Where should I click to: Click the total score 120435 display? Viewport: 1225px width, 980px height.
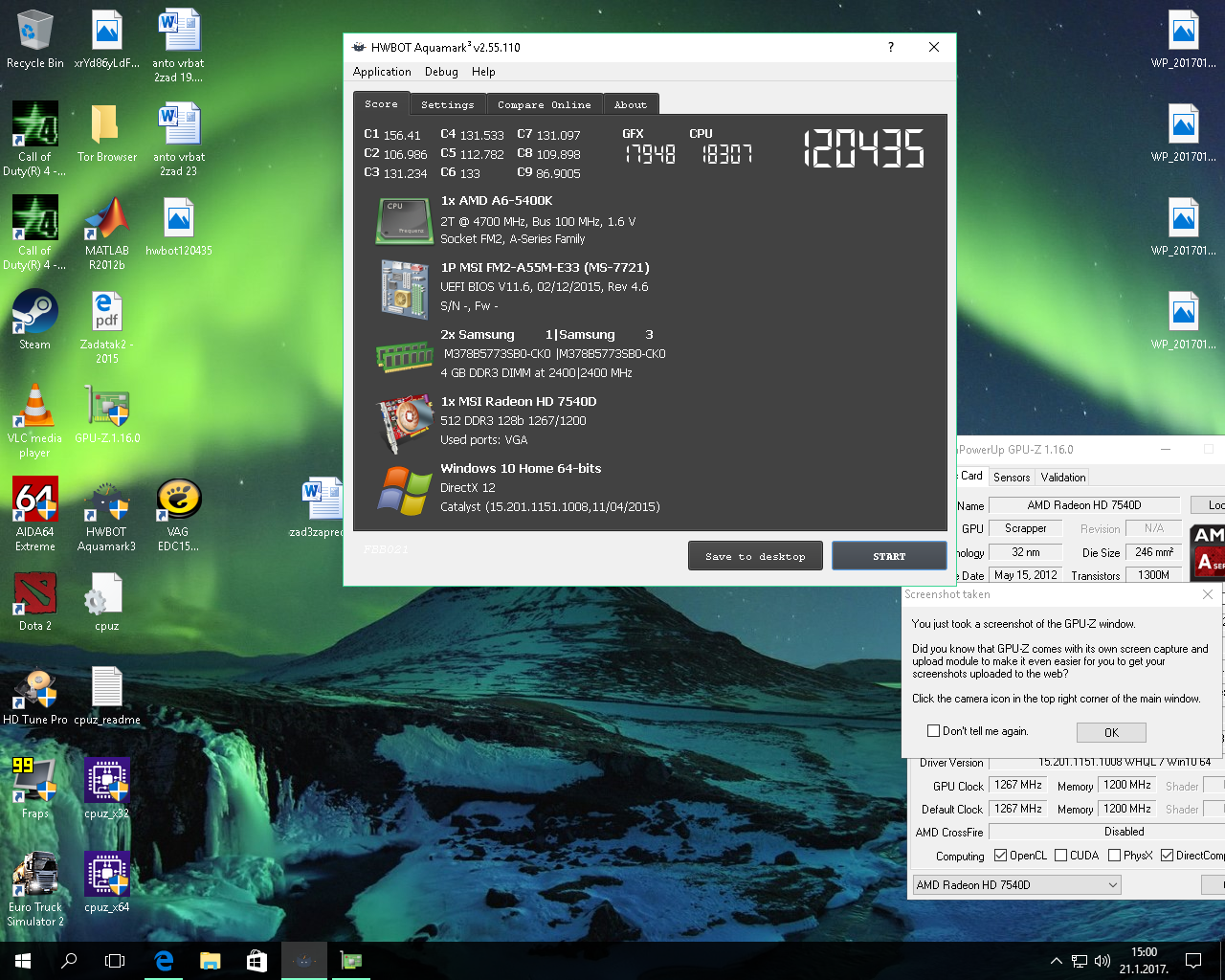coord(863,149)
